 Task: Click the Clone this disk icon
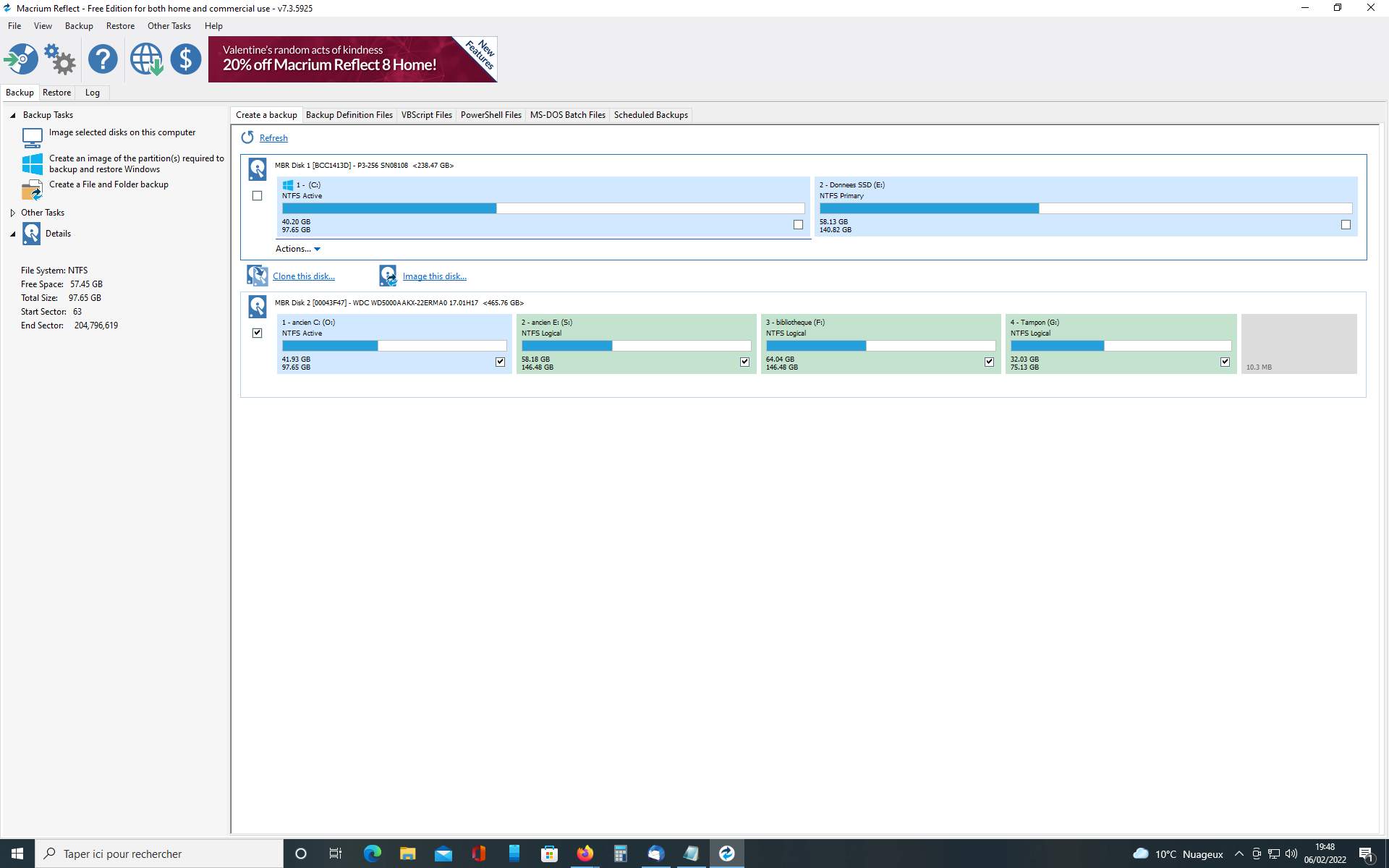pyautogui.click(x=257, y=276)
